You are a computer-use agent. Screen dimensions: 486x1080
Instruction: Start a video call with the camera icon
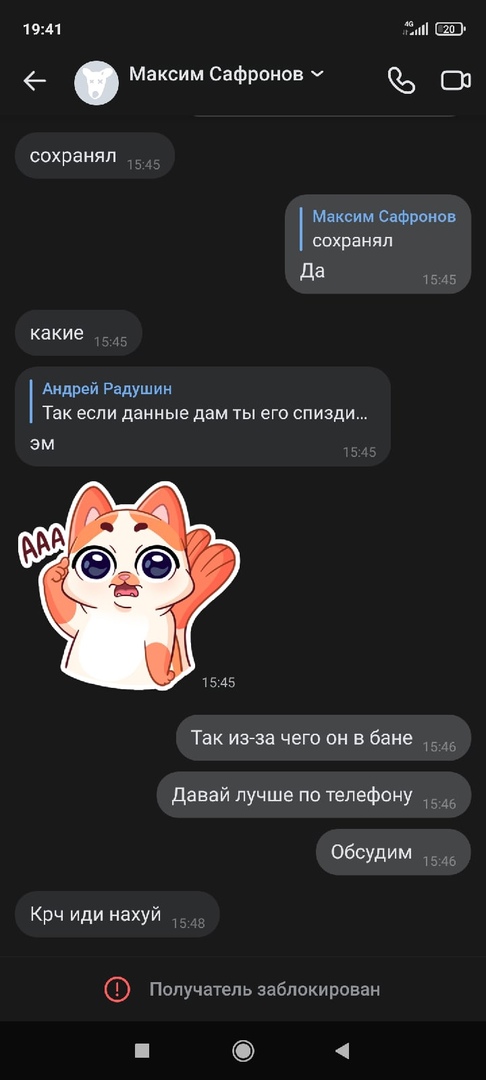click(456, 81)
